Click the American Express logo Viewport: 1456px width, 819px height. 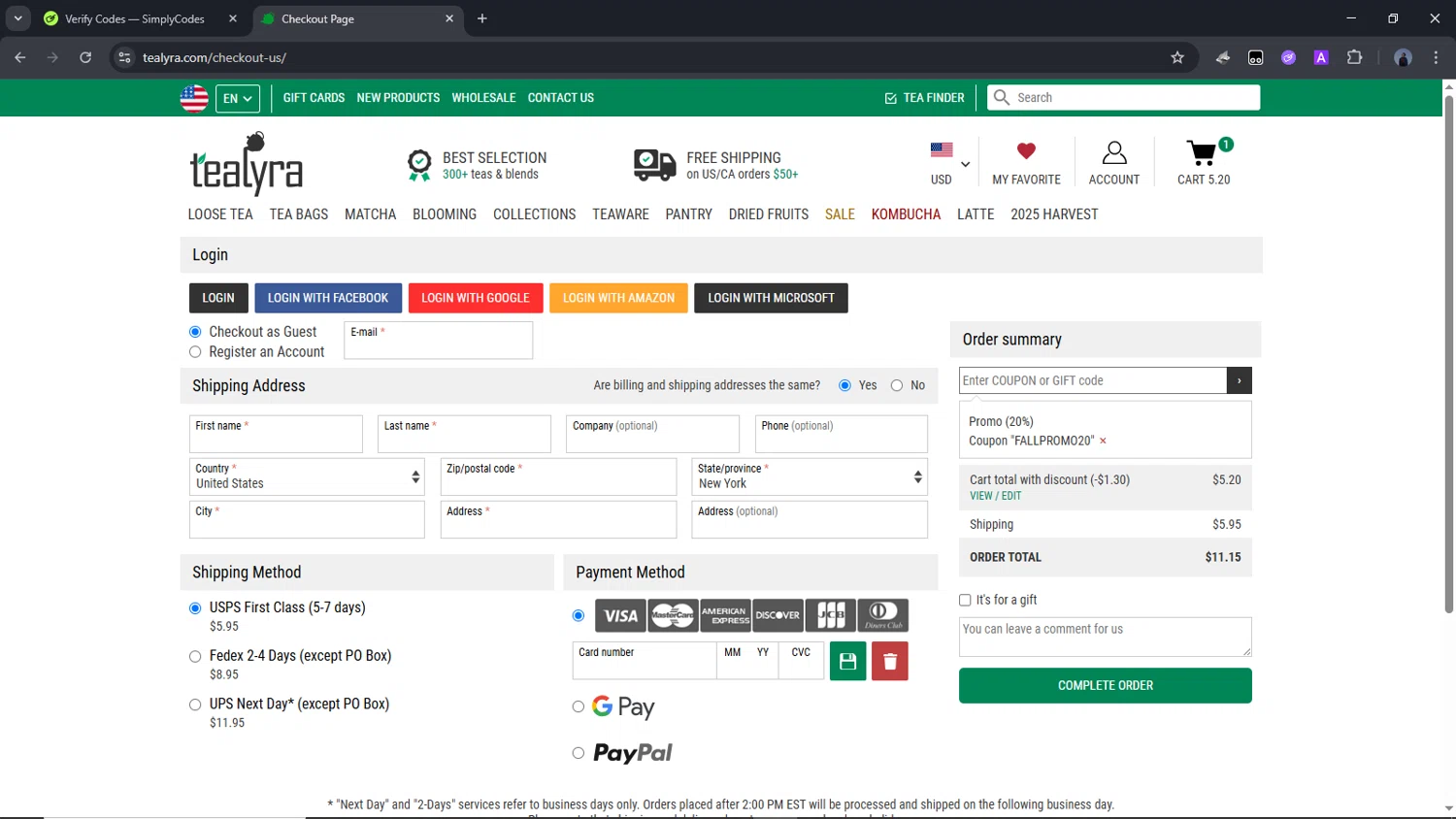tap(725, 615)
